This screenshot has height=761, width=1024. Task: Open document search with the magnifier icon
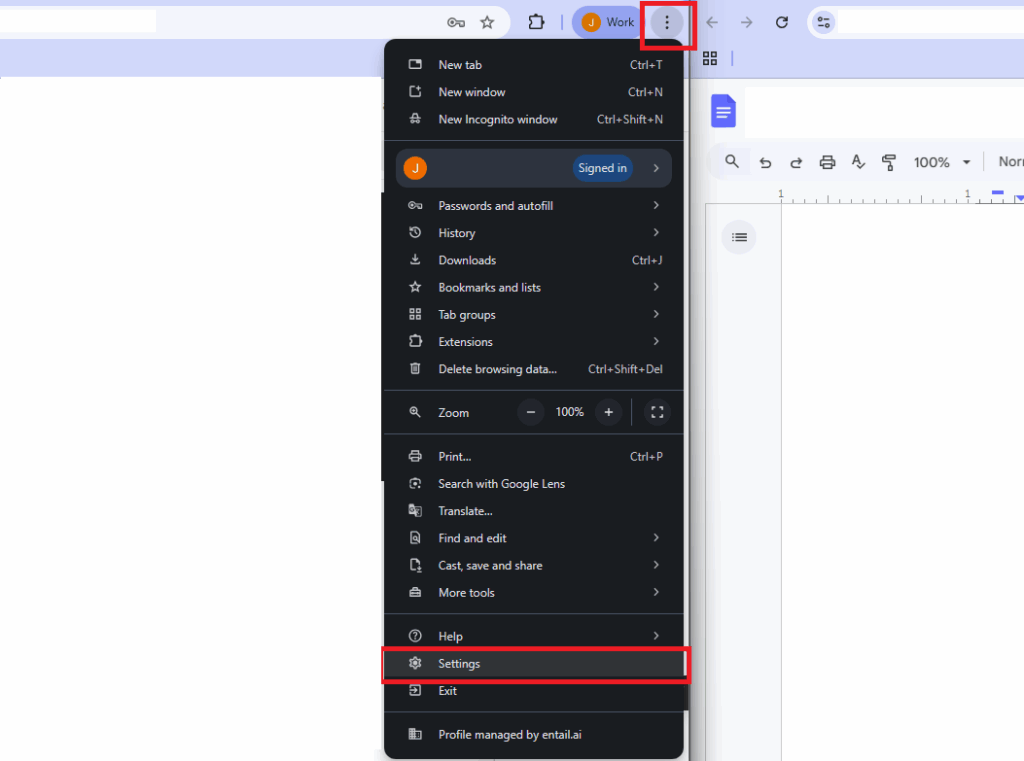tap(731, 161)
